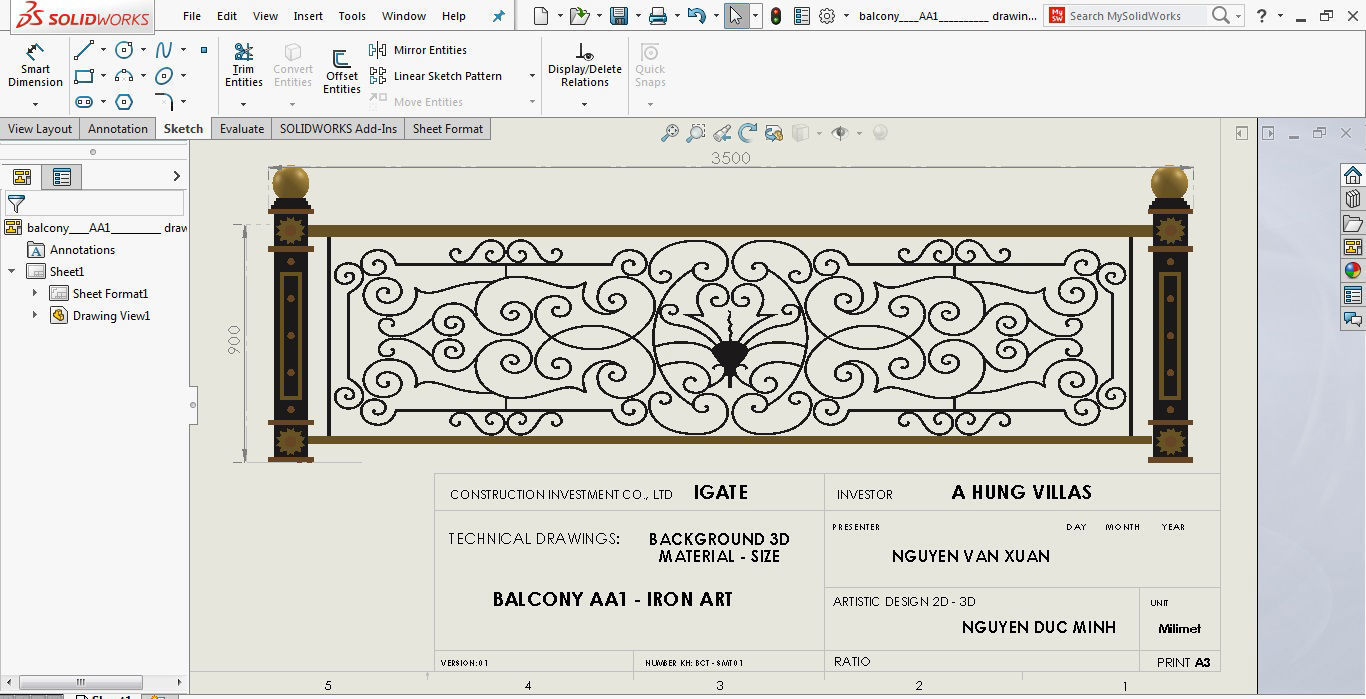Viewport: 1366px width, 699px height.
Task: Select the Smart Dimension tool
Action: [35, 65]
